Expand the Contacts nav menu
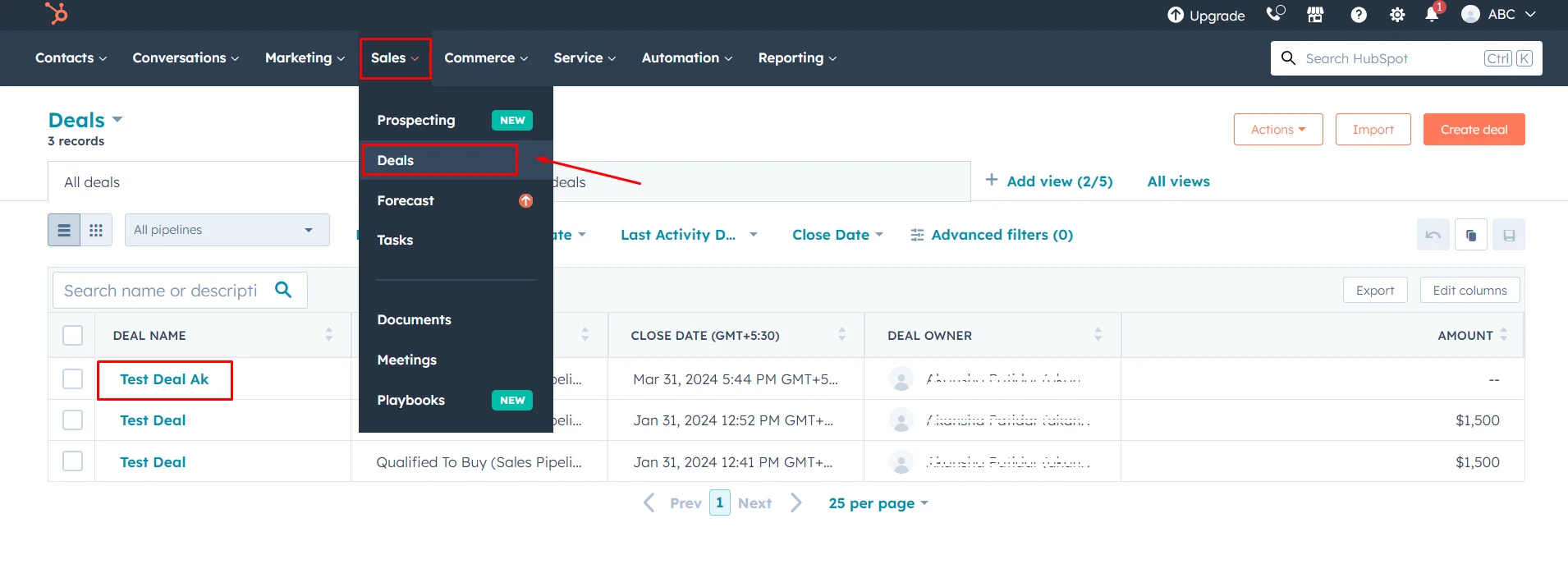This screenshot has height=578, width=1568. 71,57
